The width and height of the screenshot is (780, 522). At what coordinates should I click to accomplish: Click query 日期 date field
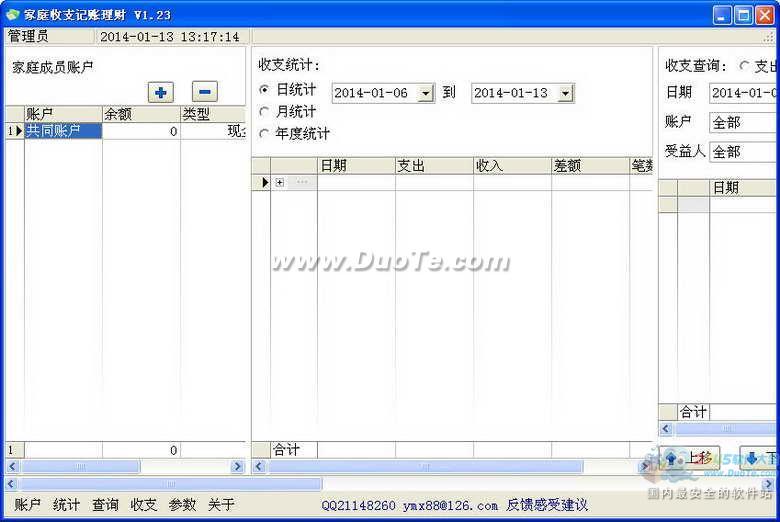click(x=743, y=93)
